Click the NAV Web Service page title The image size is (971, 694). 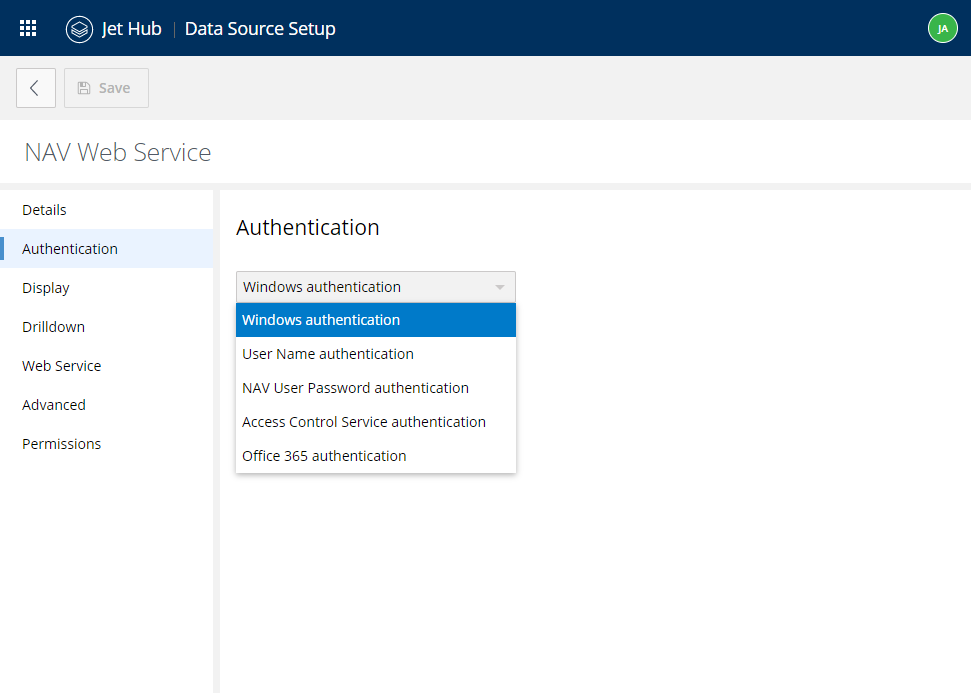[118, 152]
